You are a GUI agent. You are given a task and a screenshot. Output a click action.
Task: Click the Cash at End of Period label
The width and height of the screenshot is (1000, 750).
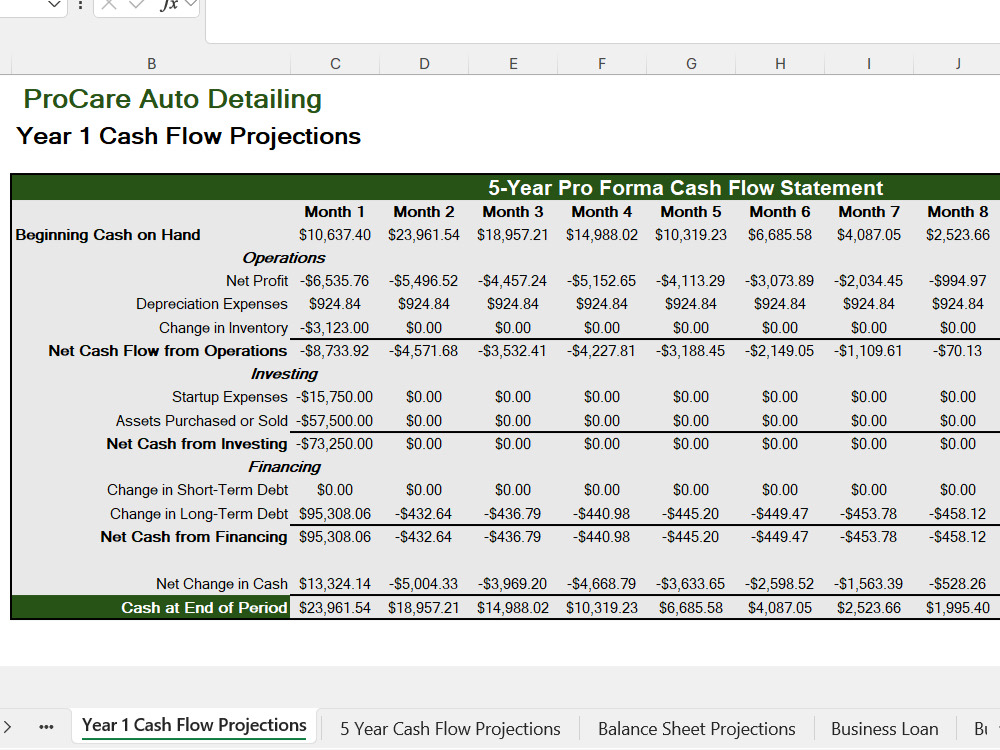(204, 608)
